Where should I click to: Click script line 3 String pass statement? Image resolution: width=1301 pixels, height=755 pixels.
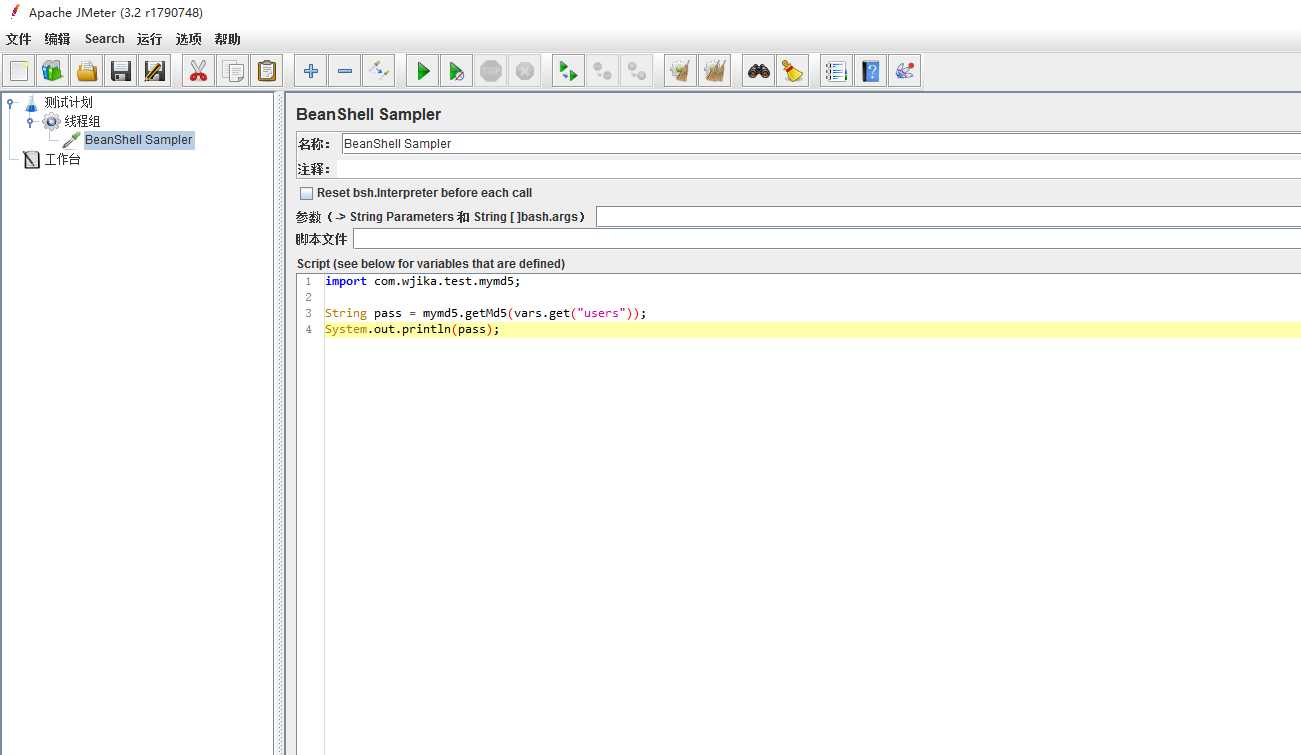(x=486, y=313)
